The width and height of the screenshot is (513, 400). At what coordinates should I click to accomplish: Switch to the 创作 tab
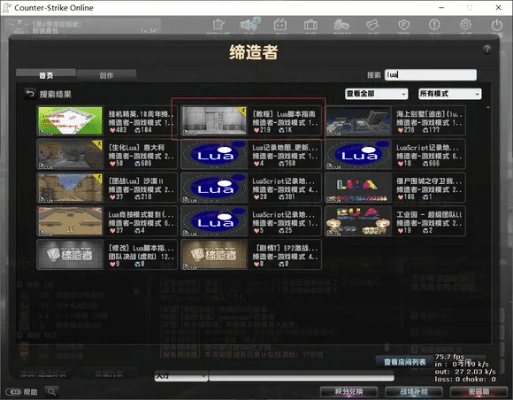pyautogui.click(x=106, y=75)
